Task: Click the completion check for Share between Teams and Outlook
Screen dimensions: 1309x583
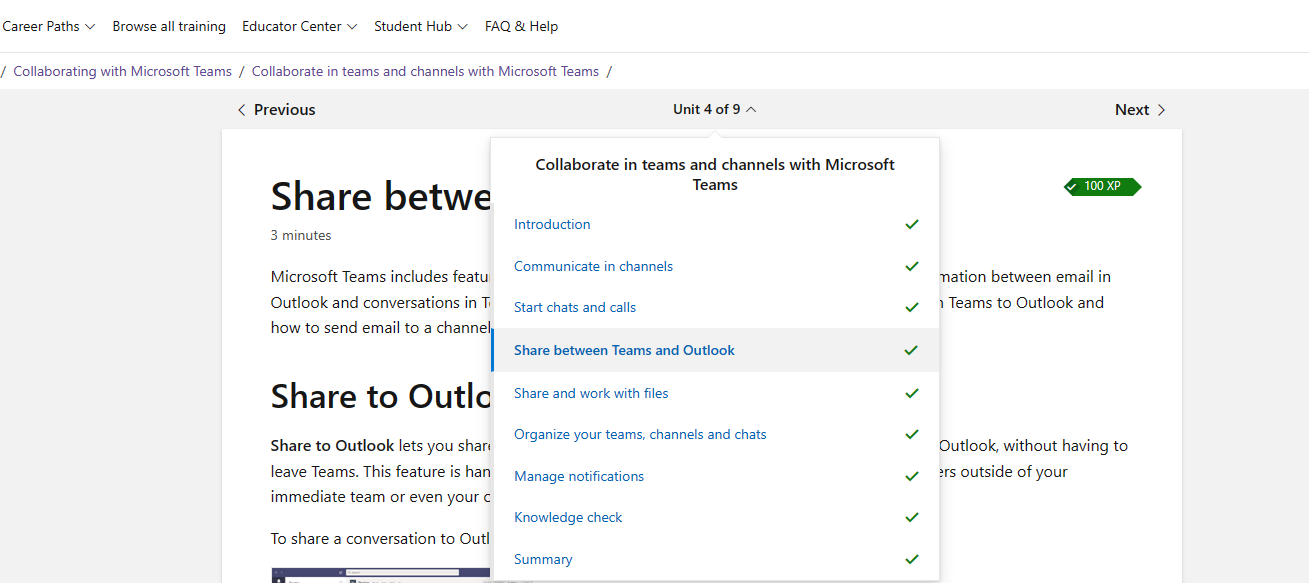Action: [x=911, y=350]
